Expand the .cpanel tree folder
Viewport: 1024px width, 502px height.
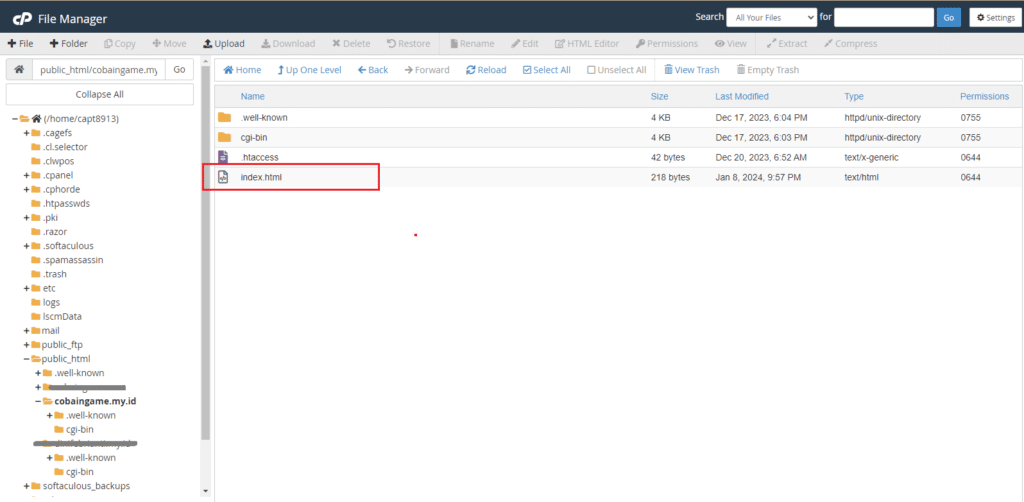(x=27, y=176)
